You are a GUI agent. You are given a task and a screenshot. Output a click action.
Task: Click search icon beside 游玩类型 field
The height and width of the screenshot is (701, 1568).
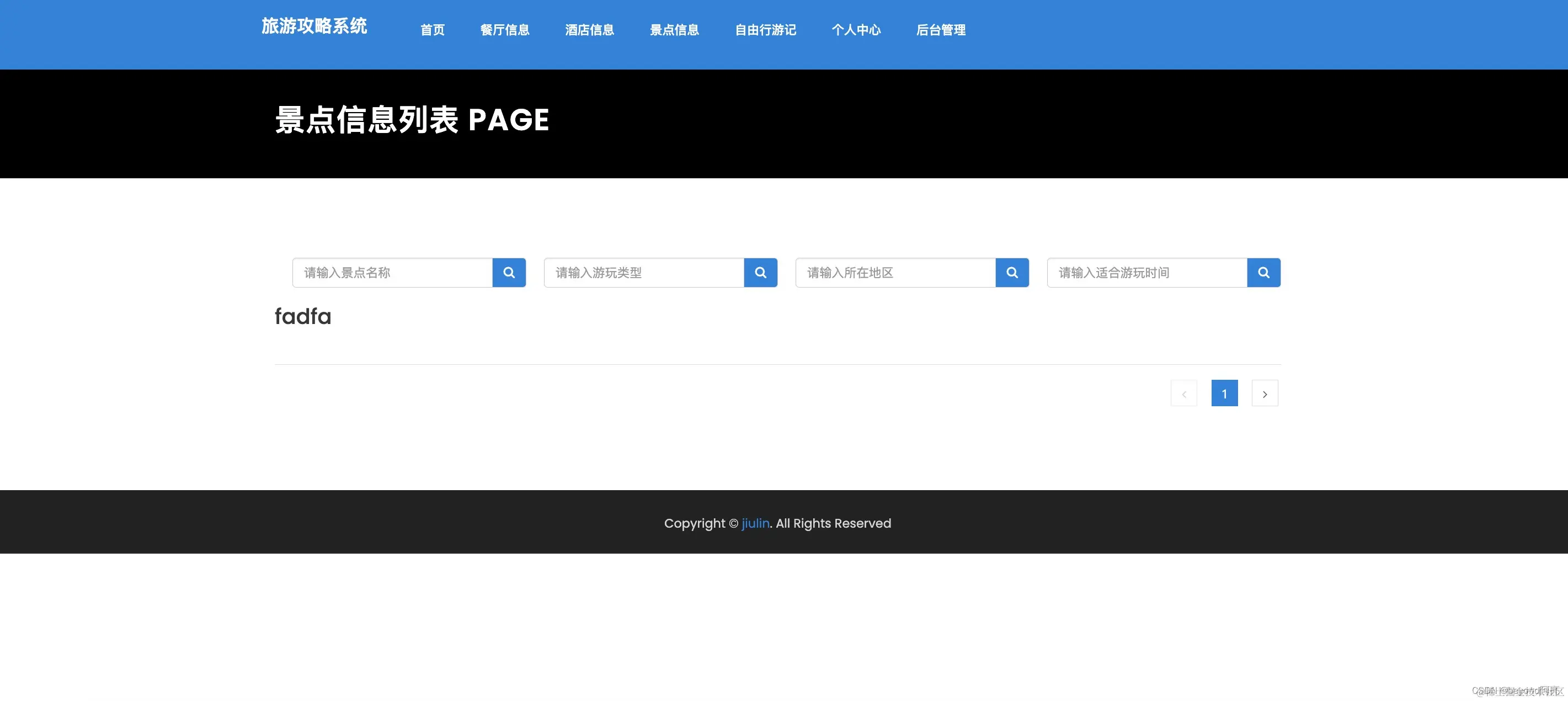760,272
